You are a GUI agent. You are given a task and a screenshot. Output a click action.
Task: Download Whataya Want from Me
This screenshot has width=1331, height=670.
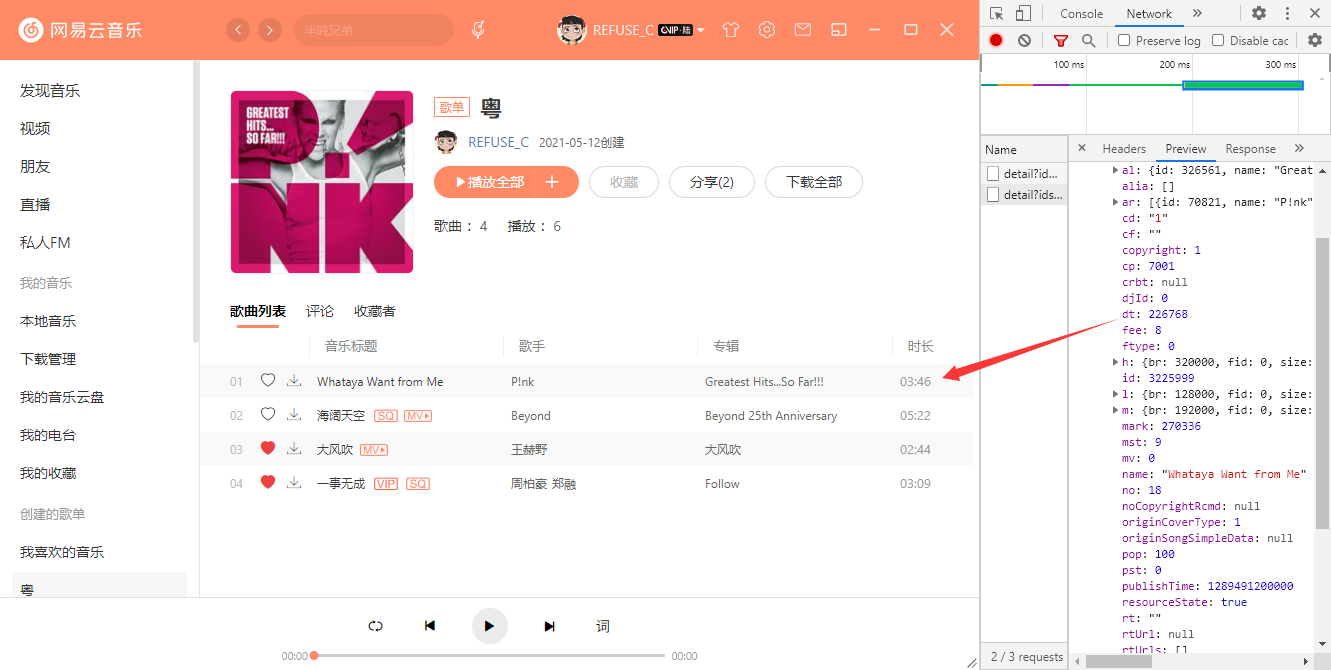294,380
